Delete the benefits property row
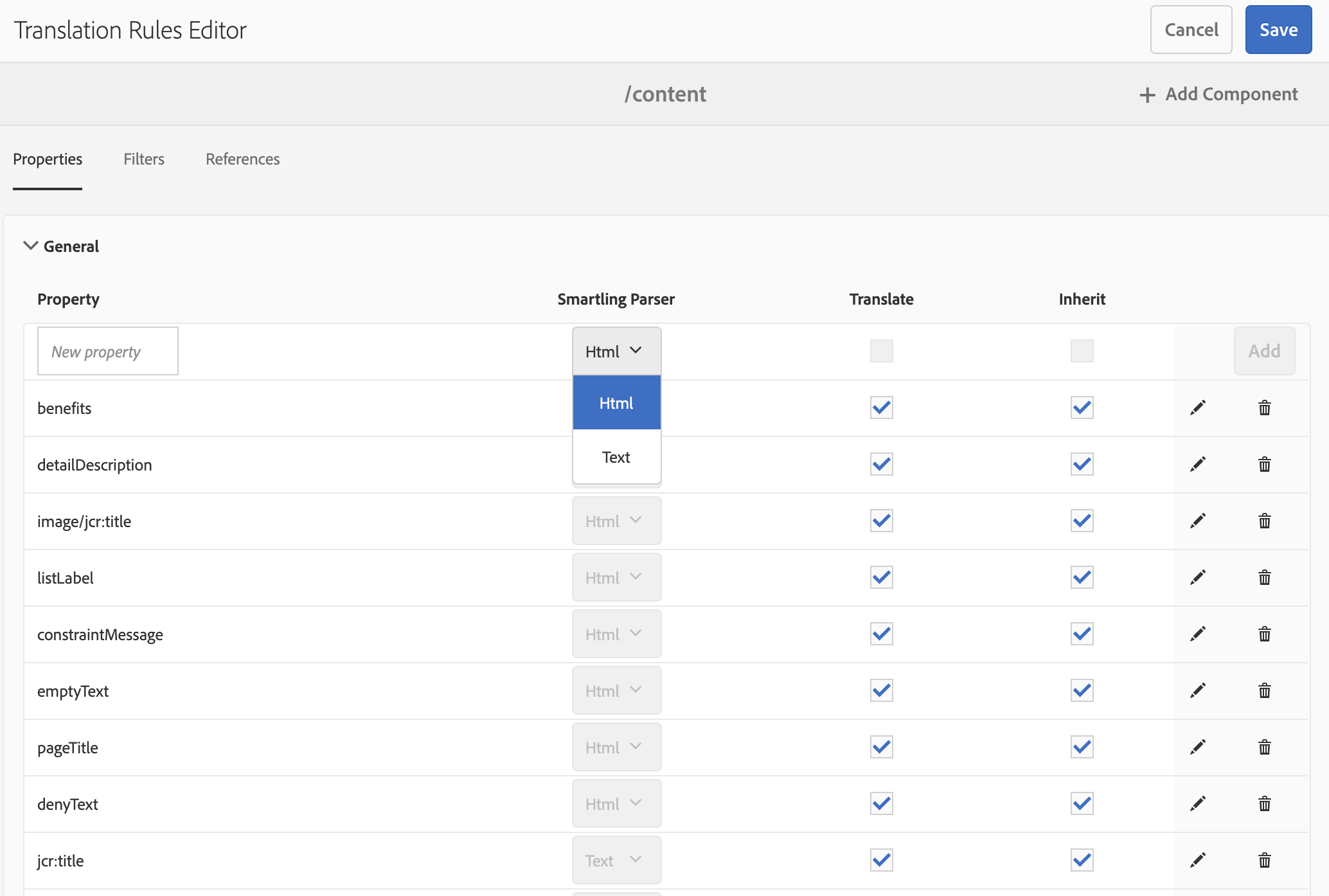 pos(1265,408)
